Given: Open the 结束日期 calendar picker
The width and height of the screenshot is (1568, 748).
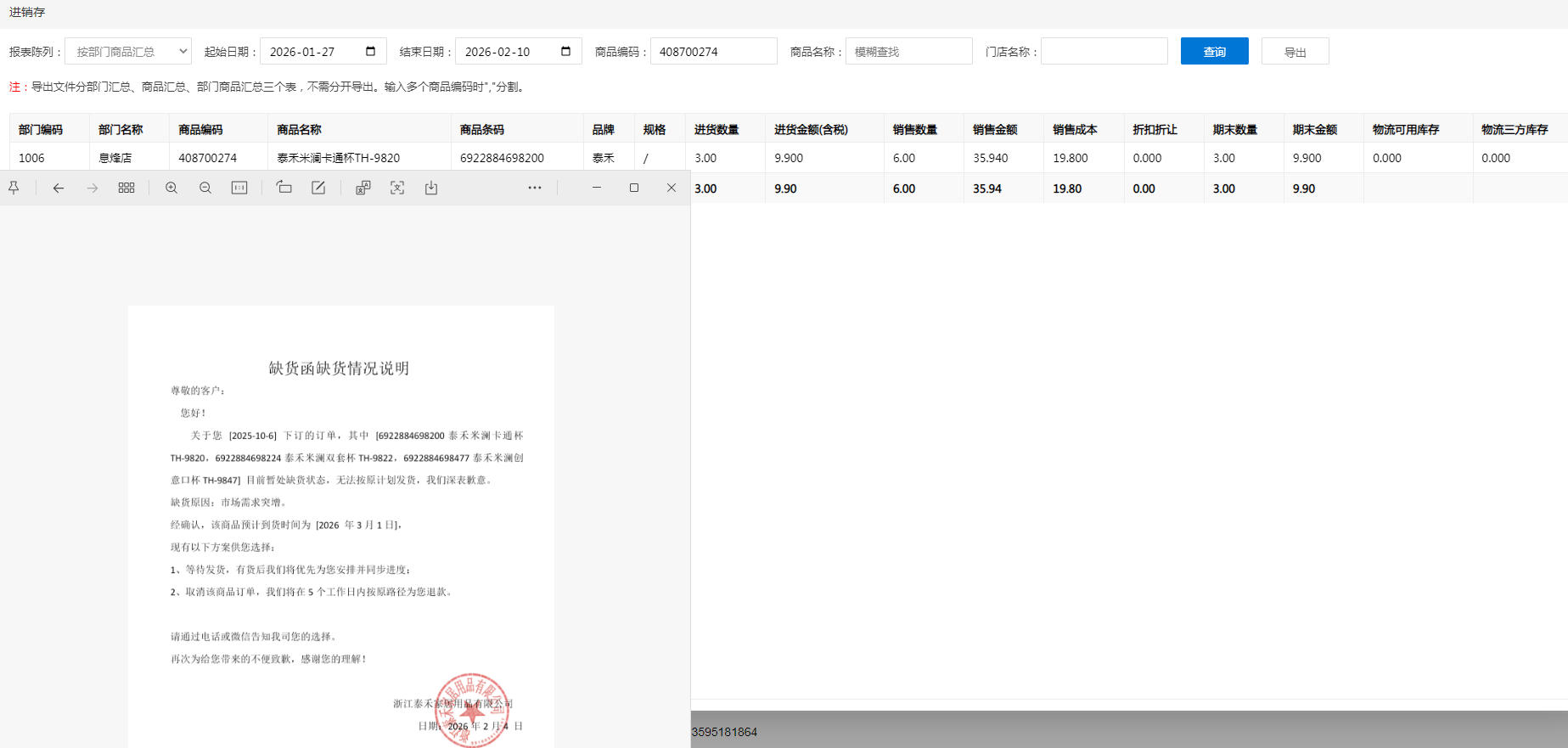Looking at the screenshot, I should coord(565,52).
